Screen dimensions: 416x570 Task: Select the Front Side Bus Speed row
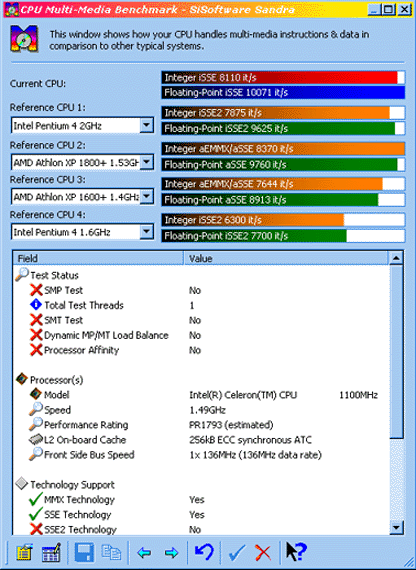pos(202,455)
